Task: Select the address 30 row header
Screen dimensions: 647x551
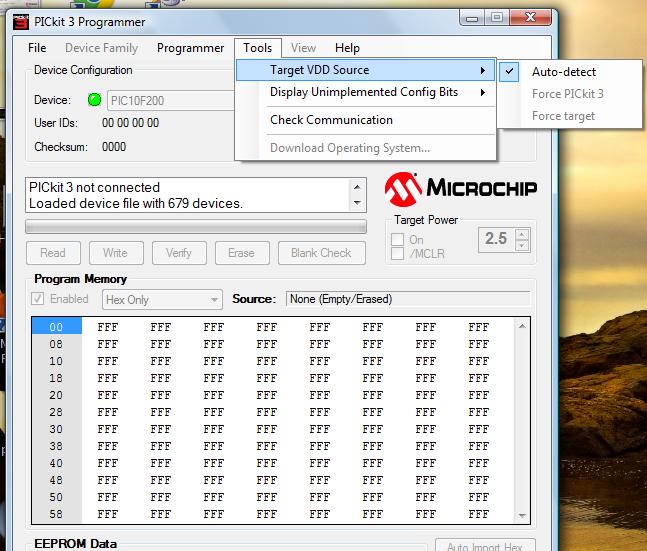Action: point(57,429)
